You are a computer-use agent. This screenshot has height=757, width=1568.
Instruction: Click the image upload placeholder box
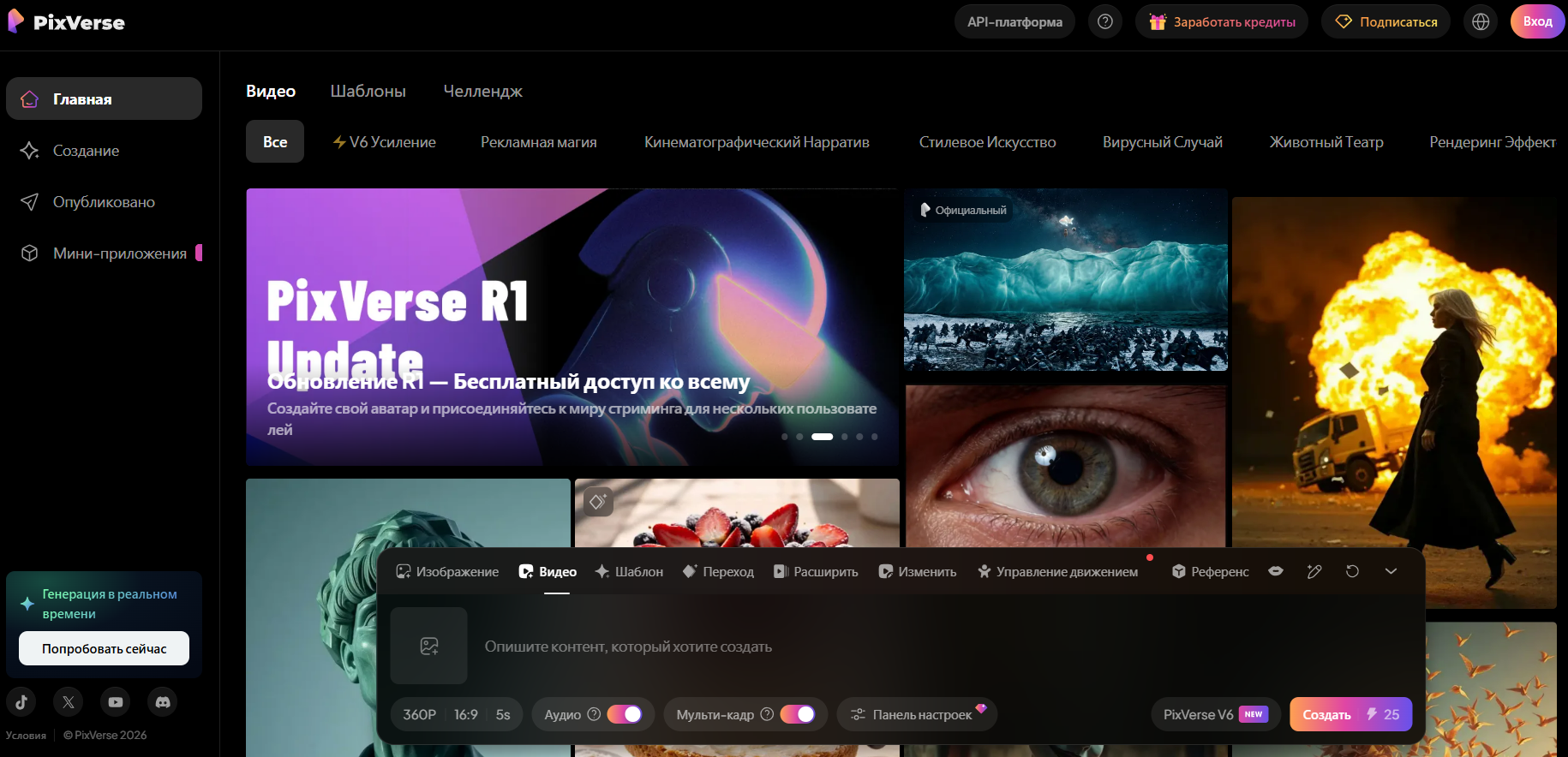point(429,646)
